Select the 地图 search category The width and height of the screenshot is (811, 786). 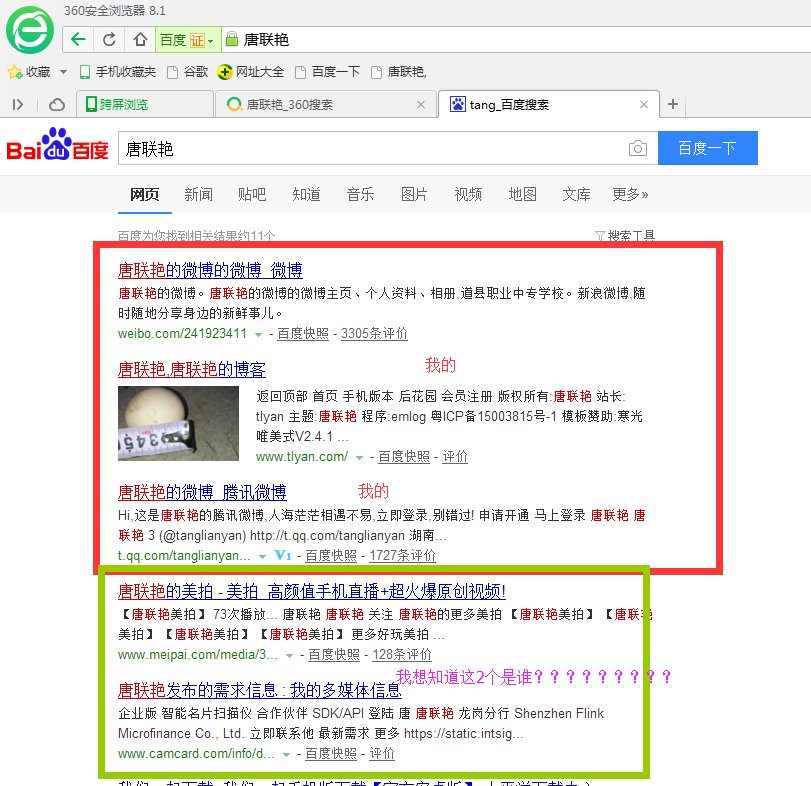point(522,194)
